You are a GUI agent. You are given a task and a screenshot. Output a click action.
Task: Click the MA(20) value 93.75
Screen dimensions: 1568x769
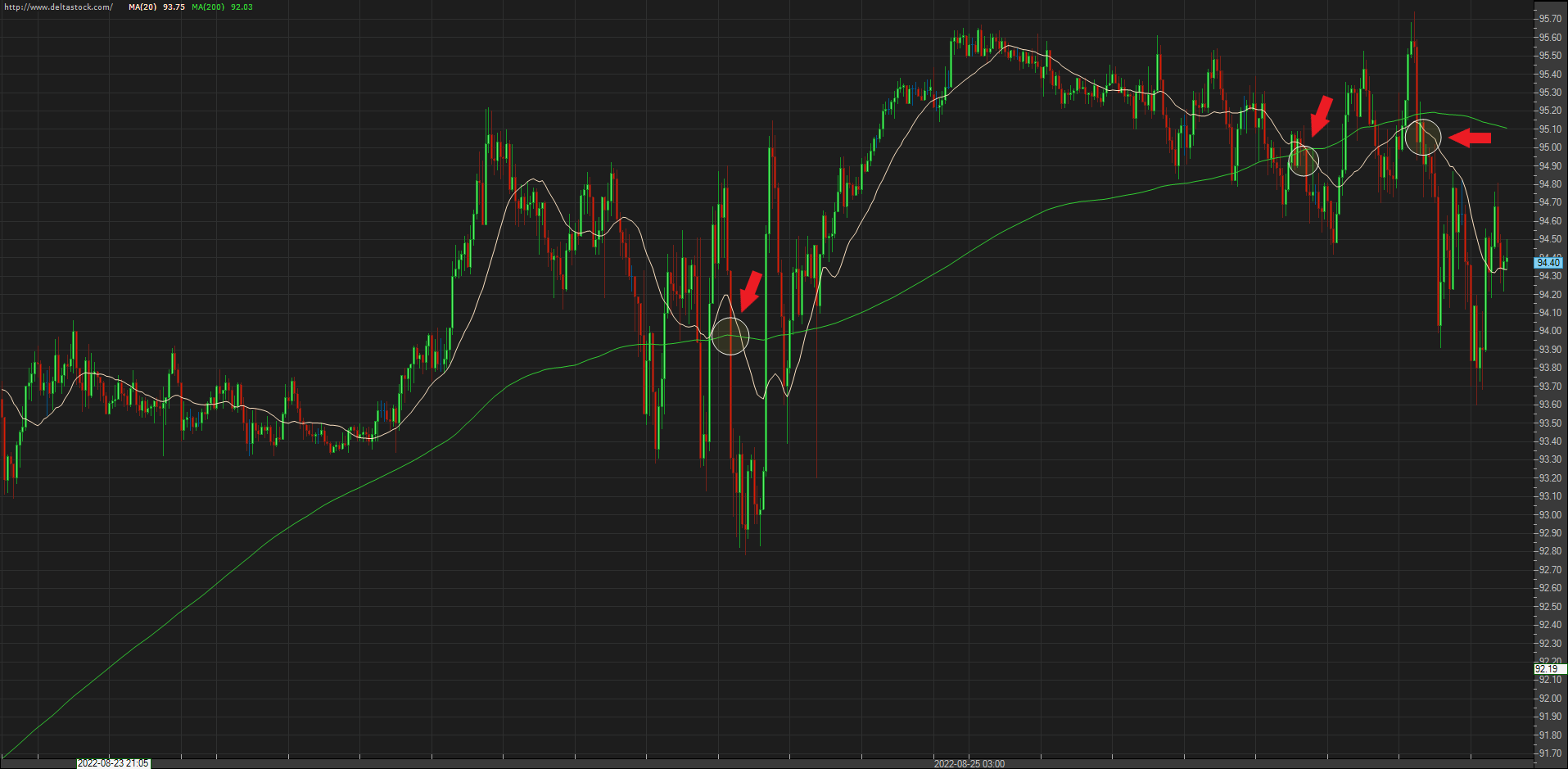[174, 7]
